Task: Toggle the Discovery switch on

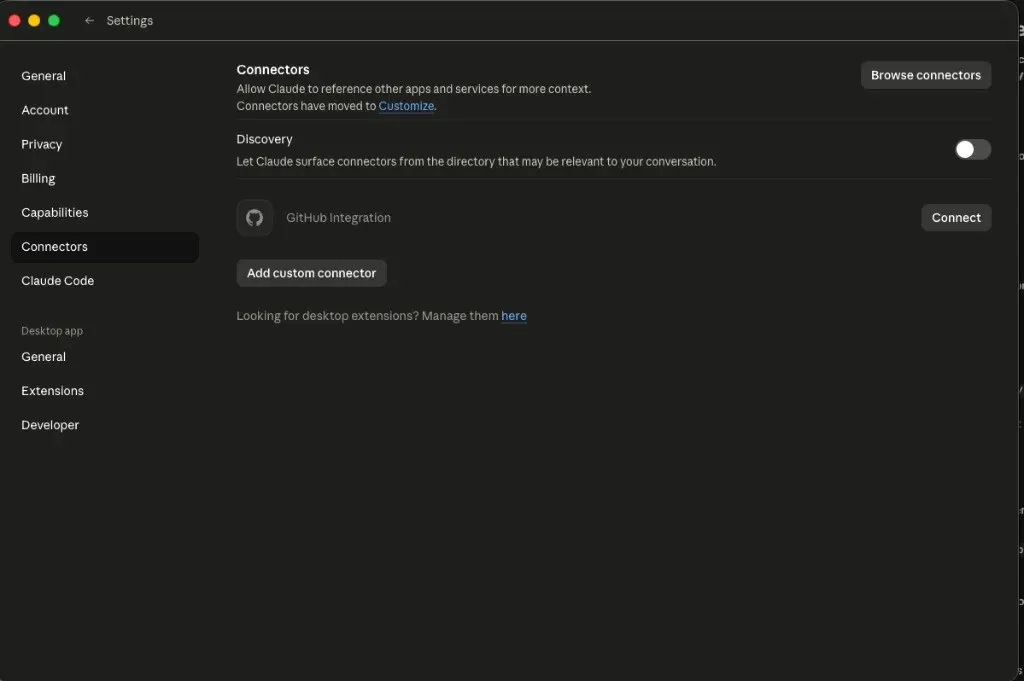Action: click(972, 150)
